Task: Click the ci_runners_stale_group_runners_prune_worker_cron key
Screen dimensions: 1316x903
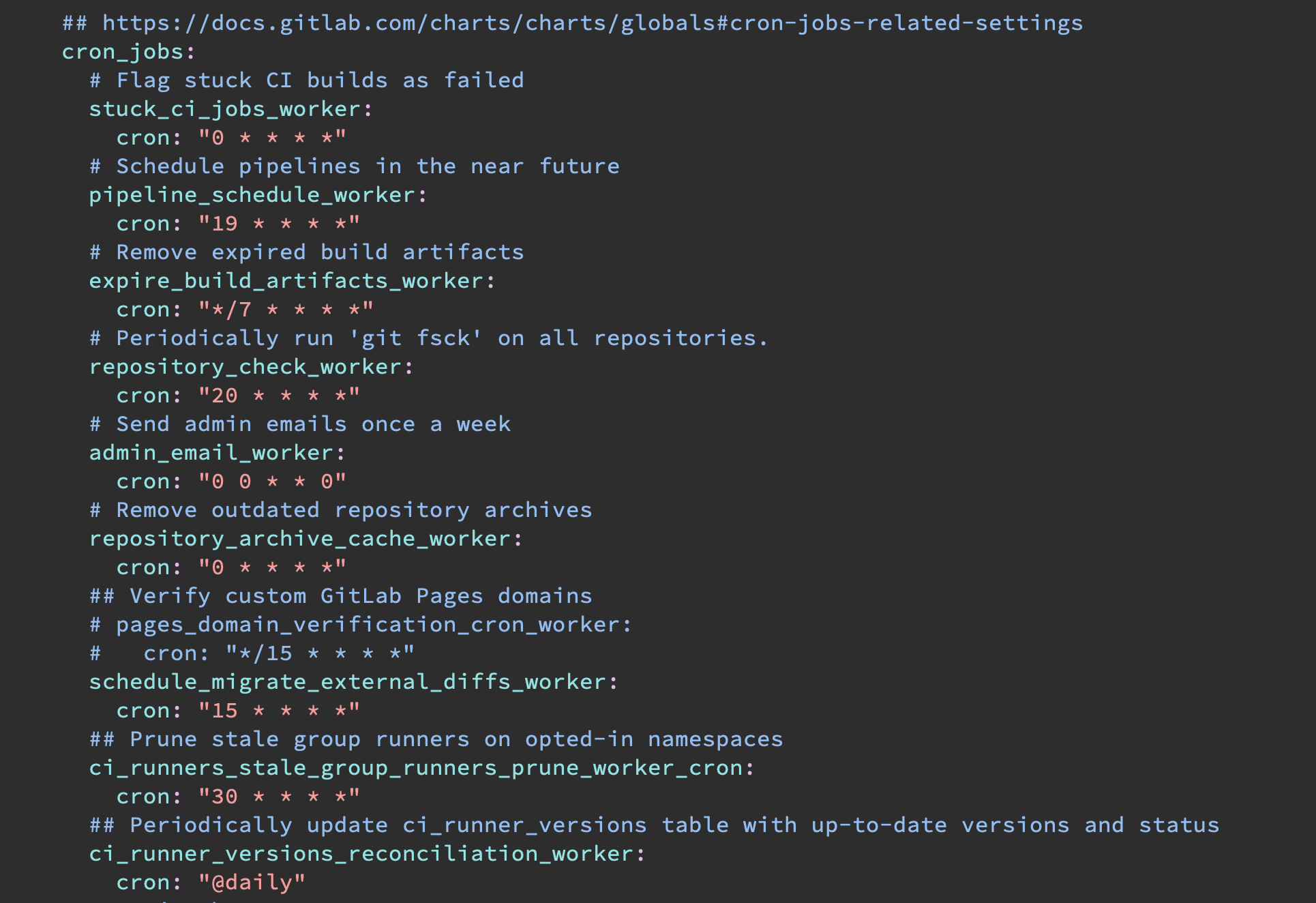Action: 415,768
